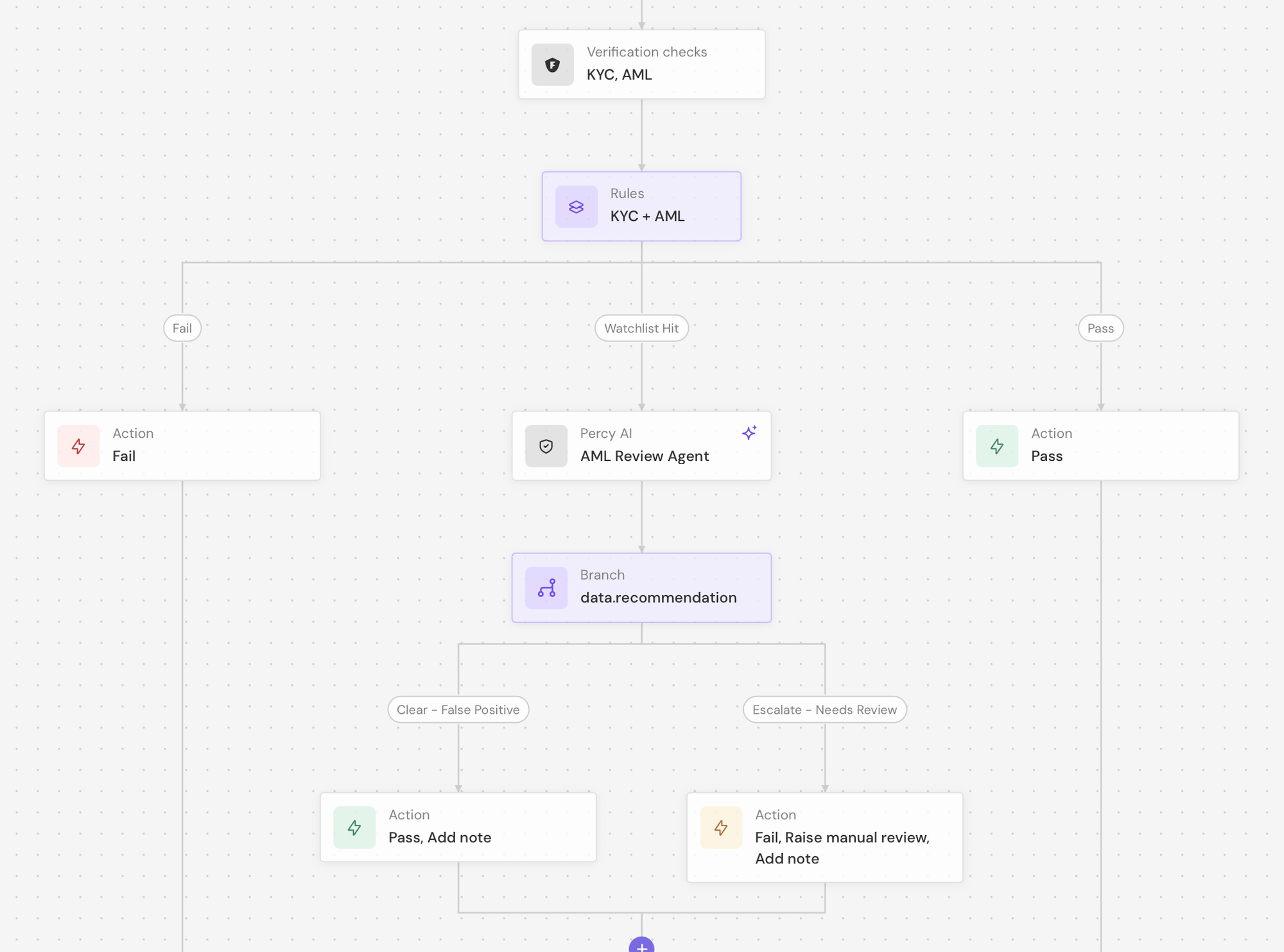Select the Pass branch label pill

[x=1100, y=328]
